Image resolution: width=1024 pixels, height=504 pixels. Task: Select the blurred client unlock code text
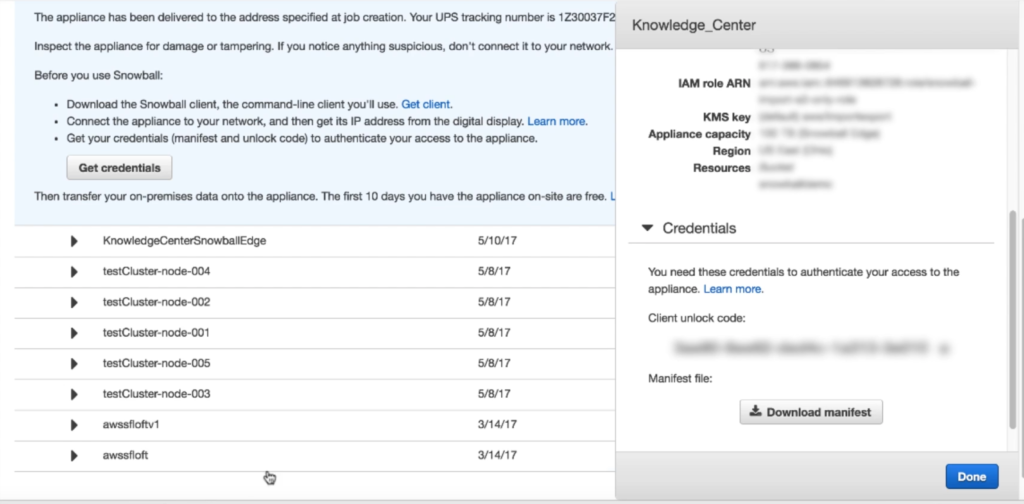(811, 349)
